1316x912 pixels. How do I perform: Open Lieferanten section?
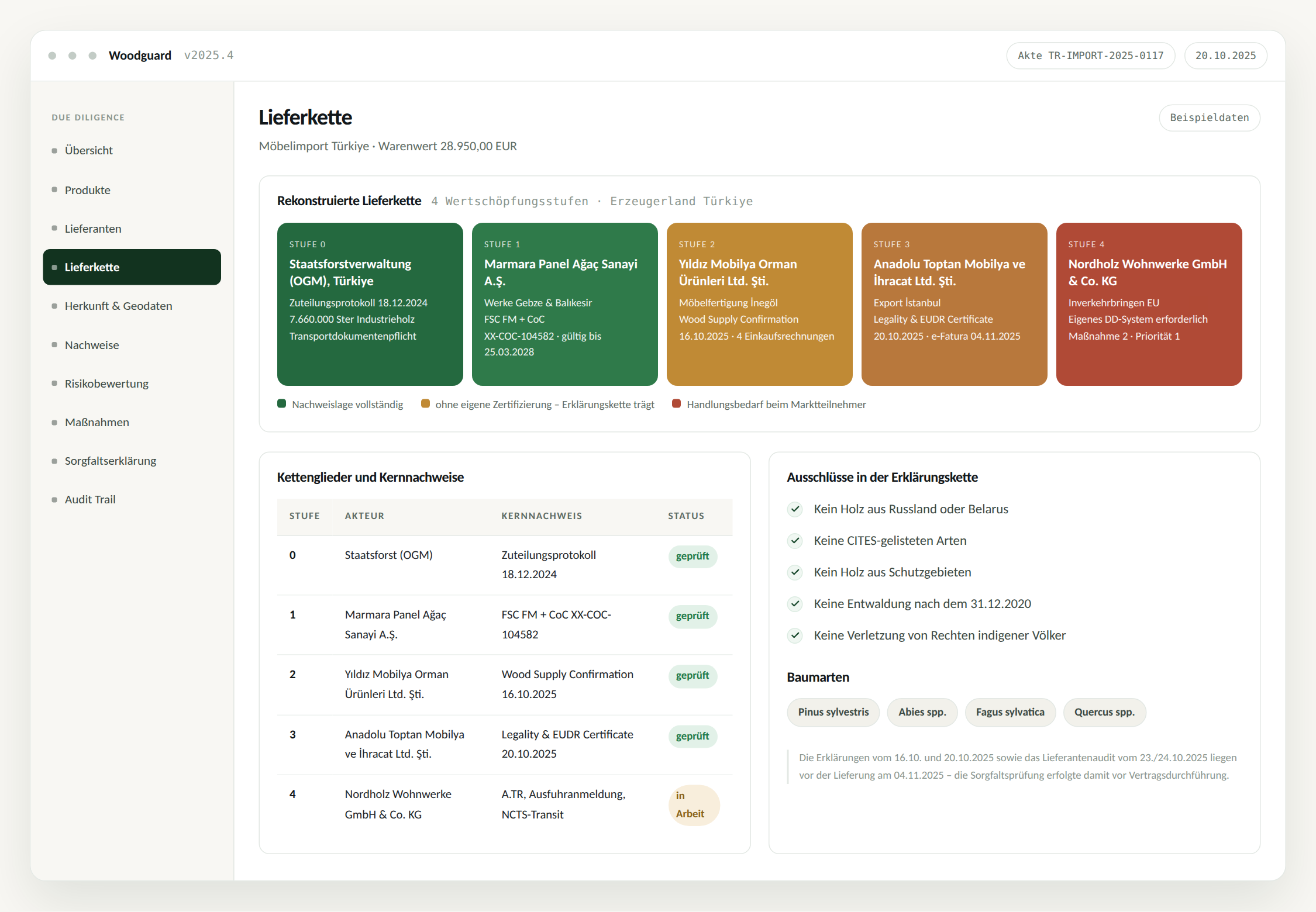[132, 229]
